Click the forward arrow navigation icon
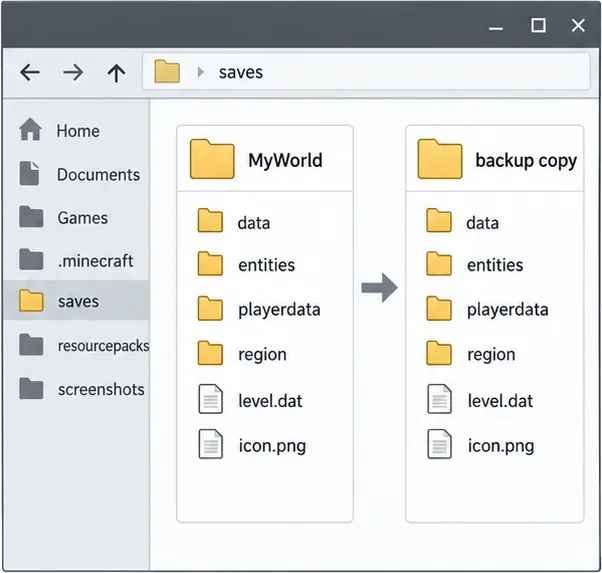This screenshot has height=573, width=602. [73, 72]
